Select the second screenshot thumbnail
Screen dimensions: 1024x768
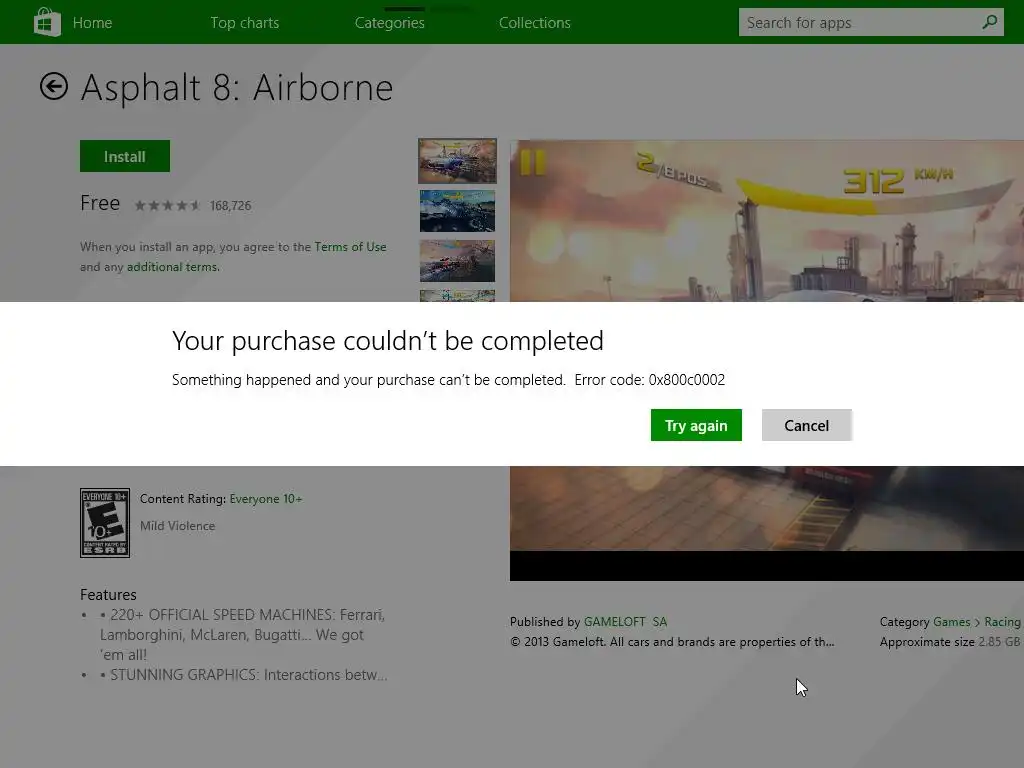457,211
